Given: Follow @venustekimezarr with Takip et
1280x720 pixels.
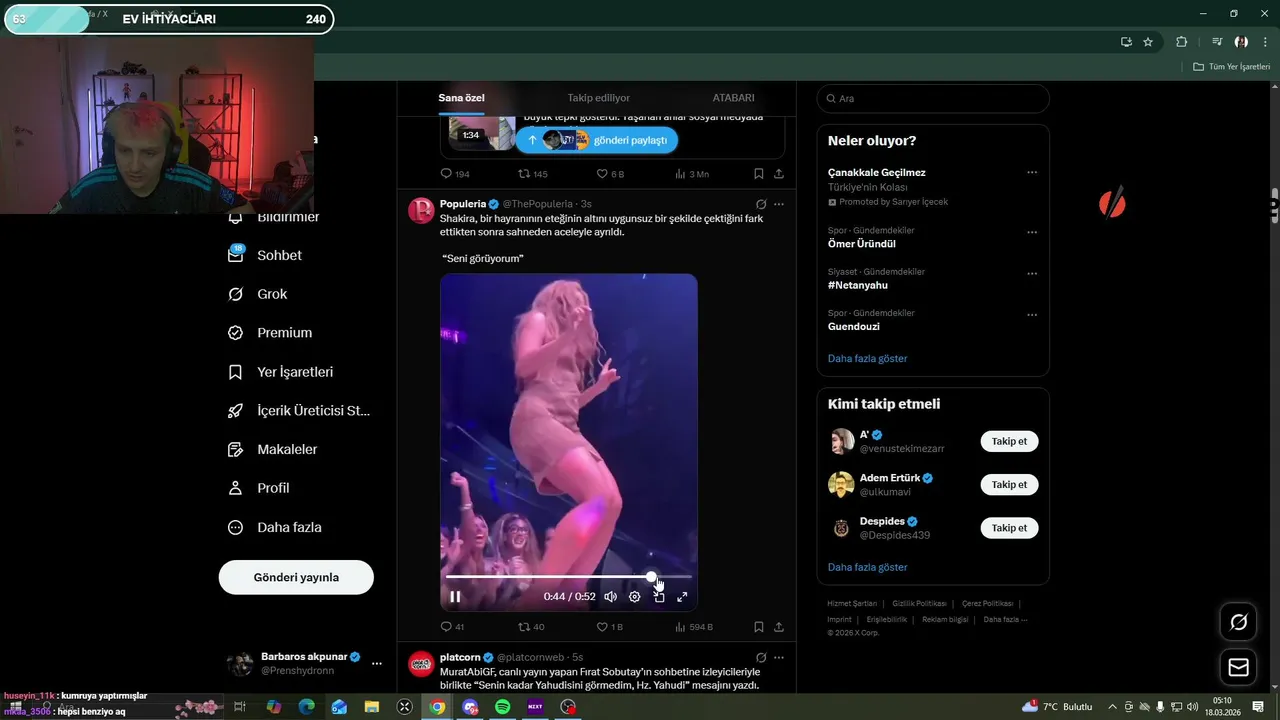Looking at the screenshot, I should point(1009,441).
